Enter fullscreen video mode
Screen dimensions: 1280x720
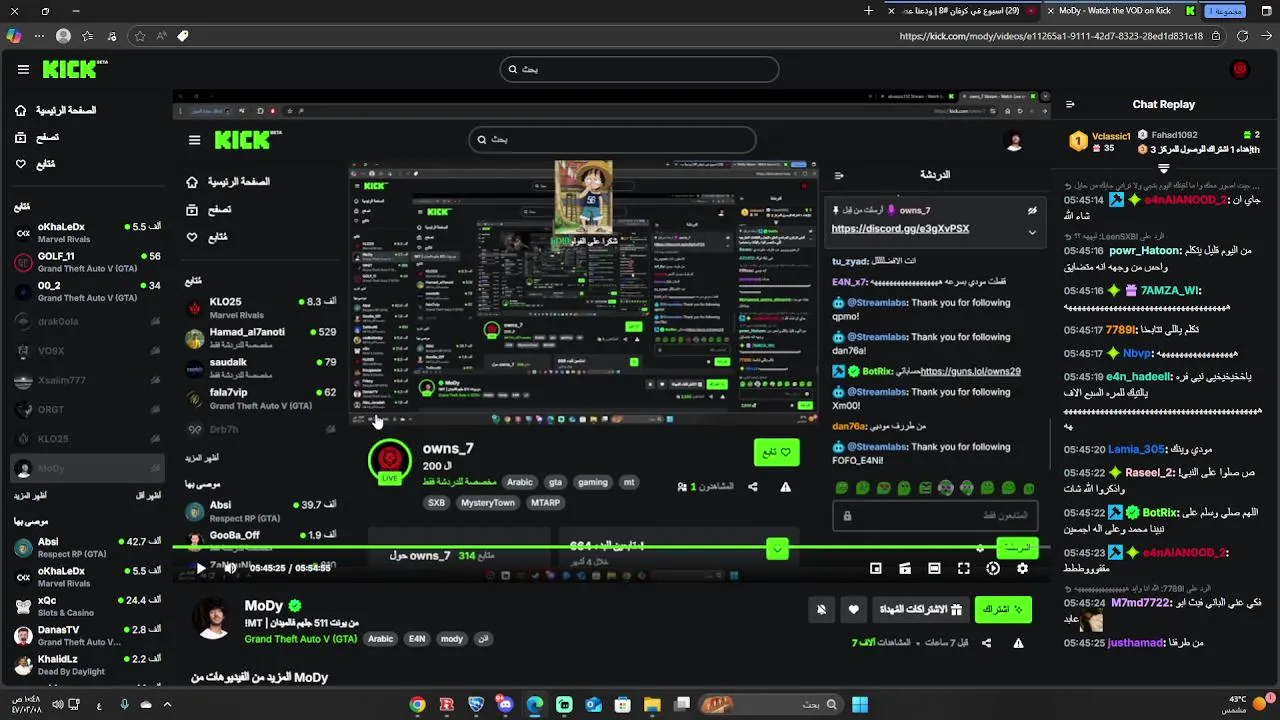(x=963, y=568)
